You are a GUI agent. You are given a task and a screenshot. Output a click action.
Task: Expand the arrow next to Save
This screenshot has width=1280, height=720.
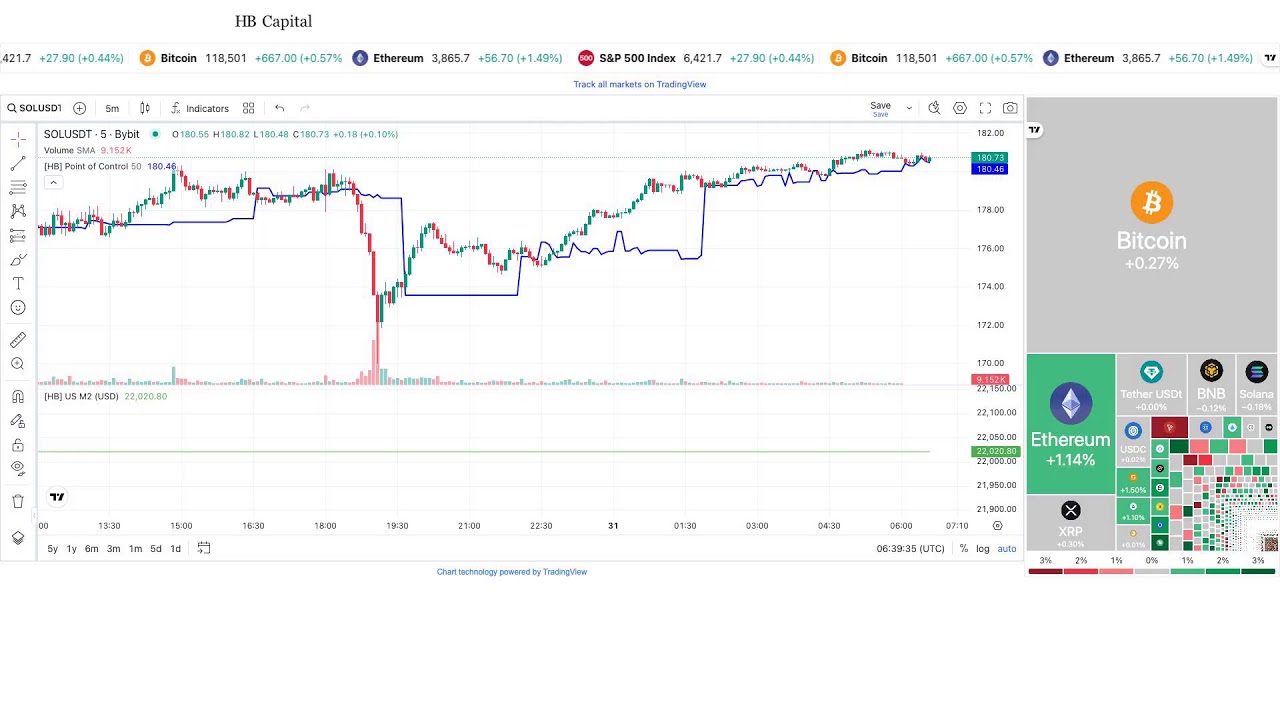(x=909, y=108)
